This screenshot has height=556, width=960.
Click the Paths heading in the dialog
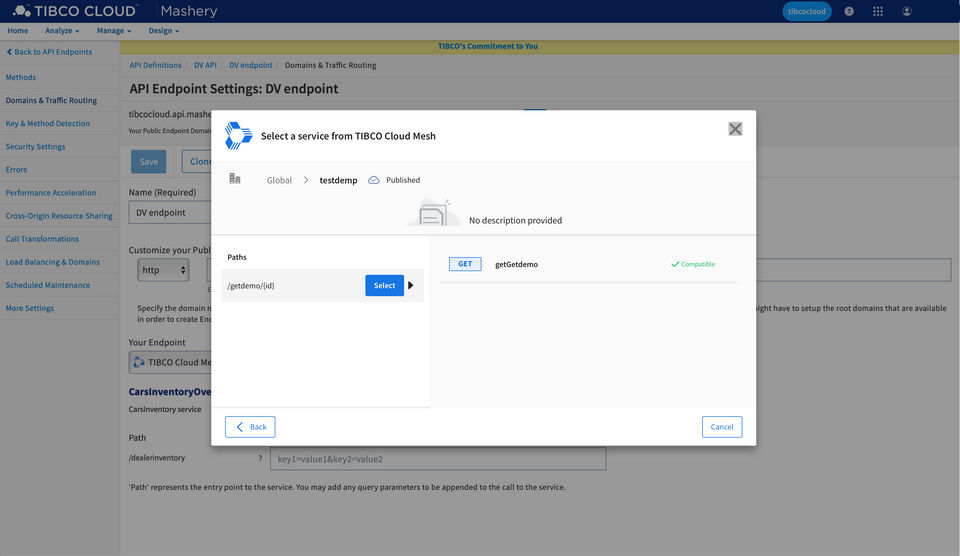pyautogui.click(x=237, y=257)
